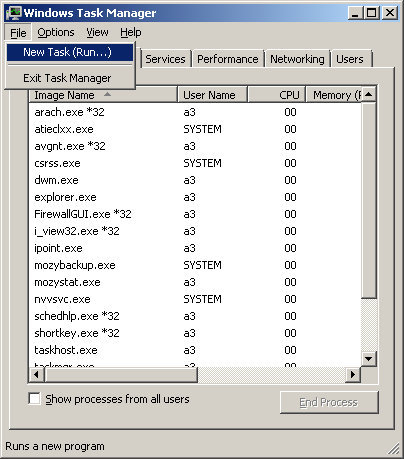Select the taskhost.exe process
The image size is (404, 459).
[x=195, y=350]
